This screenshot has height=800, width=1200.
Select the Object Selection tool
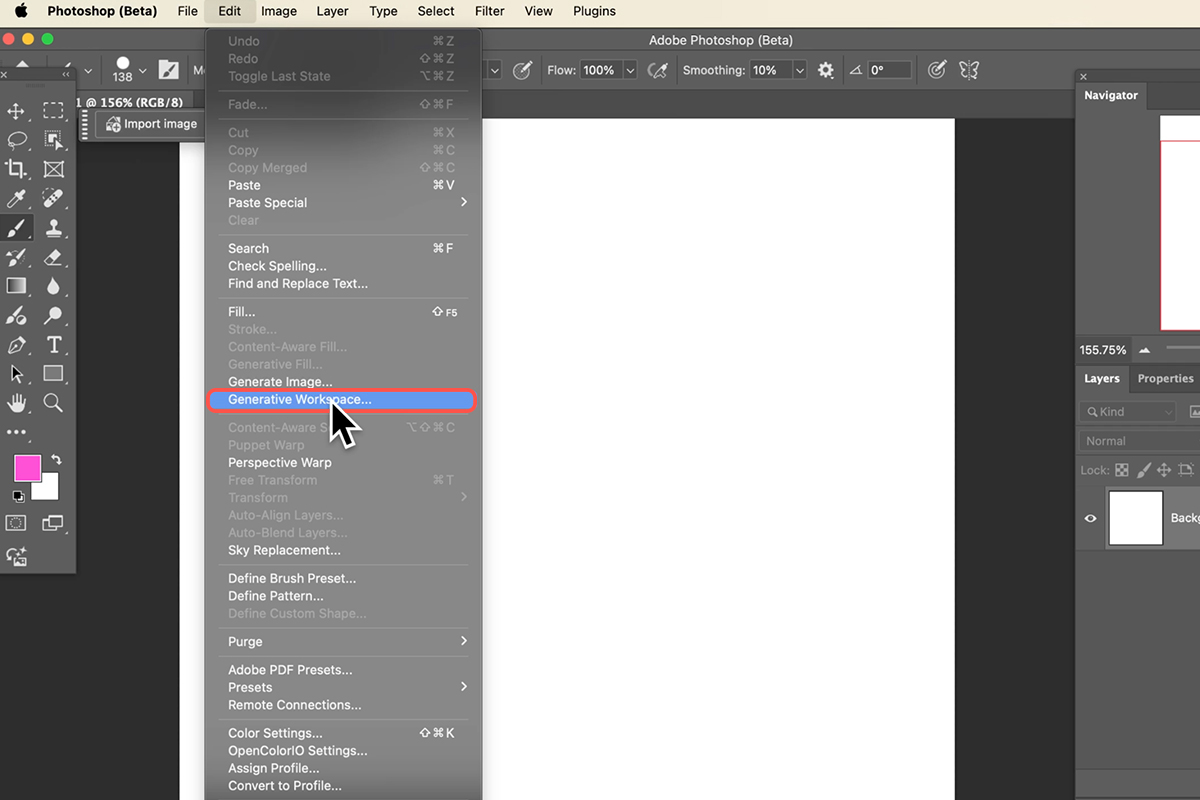[x=54, y=140]
